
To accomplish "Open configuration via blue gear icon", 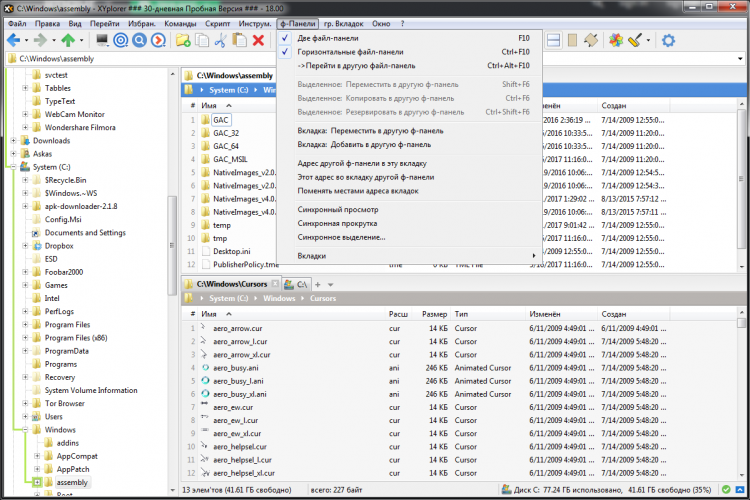I will 668,41.
